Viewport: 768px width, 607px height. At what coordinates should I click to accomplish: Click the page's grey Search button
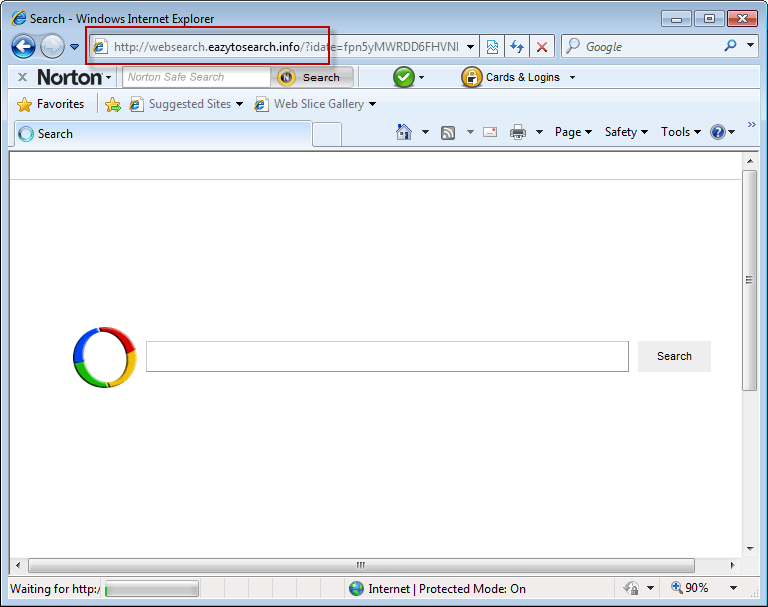click(674, 356)
